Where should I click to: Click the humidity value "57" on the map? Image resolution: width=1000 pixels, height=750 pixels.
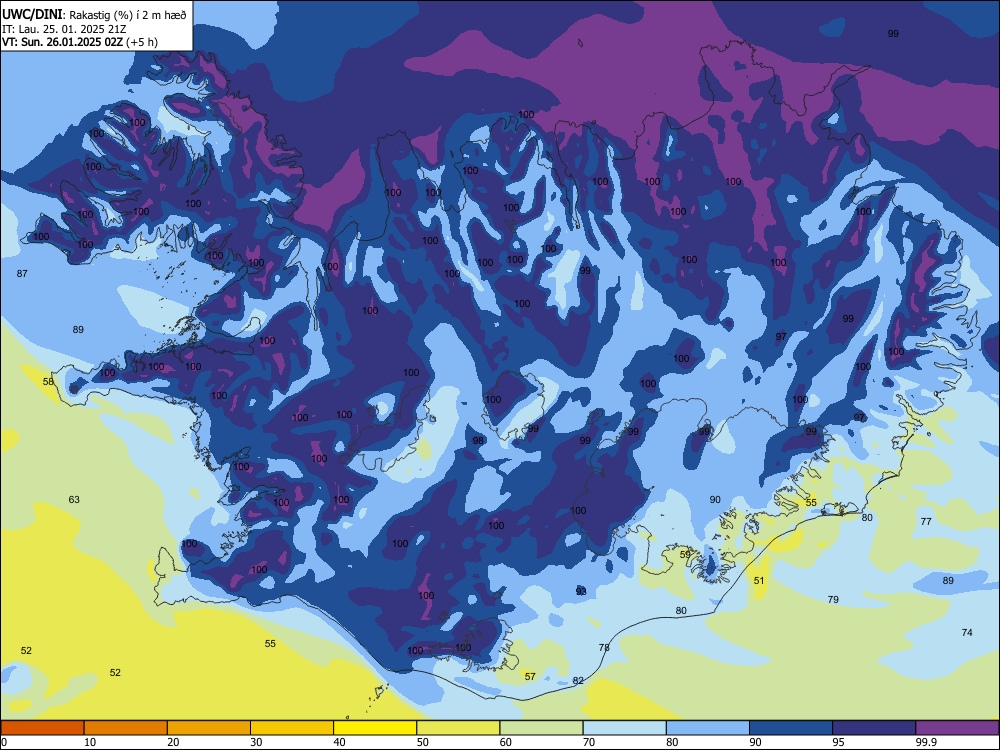point(530,676)
